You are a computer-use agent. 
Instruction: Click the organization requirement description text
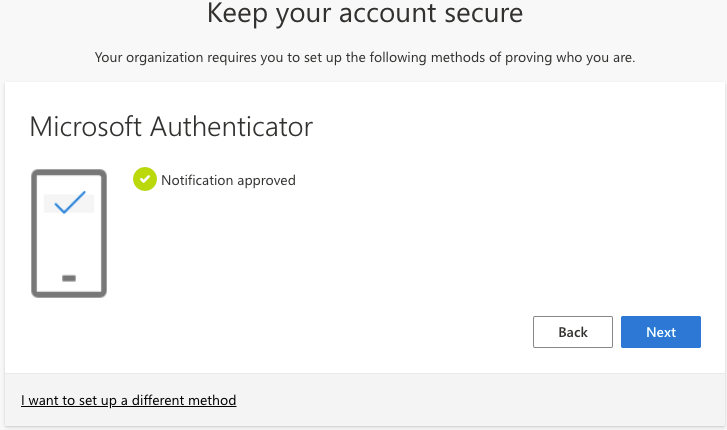(x=365, y=57)
